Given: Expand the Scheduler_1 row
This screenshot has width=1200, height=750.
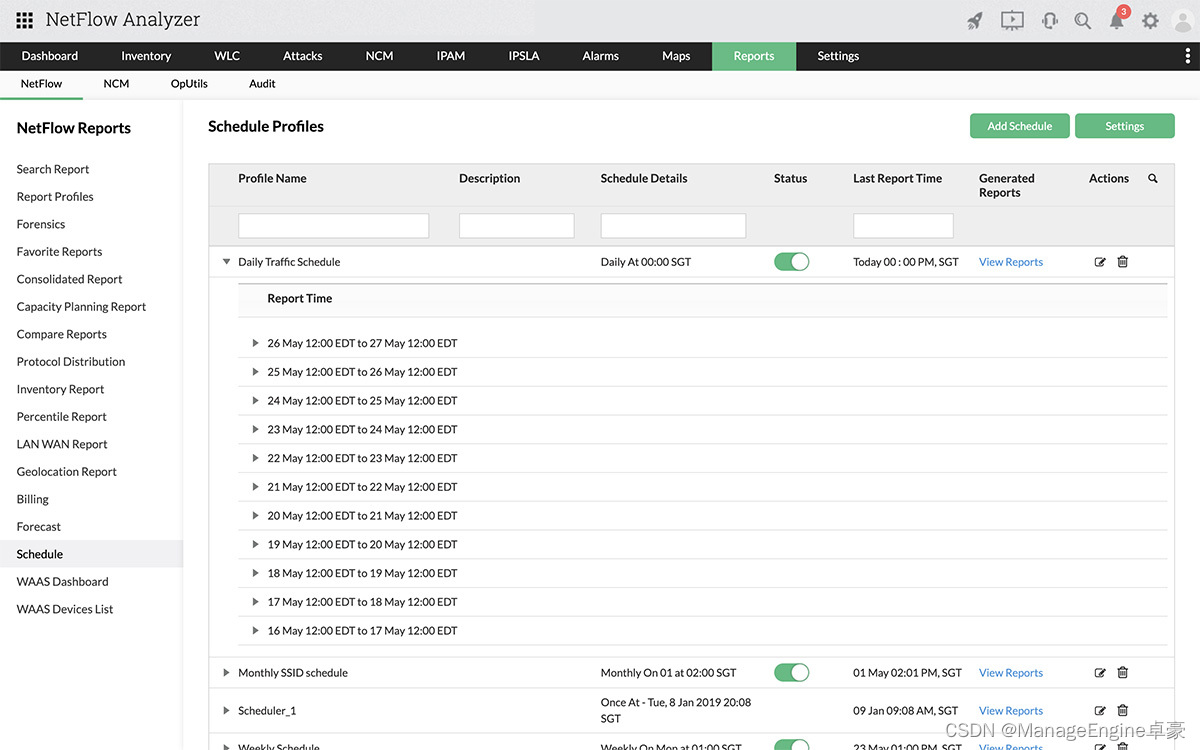Looking at the screenshot, I should [x=227, y=711].
